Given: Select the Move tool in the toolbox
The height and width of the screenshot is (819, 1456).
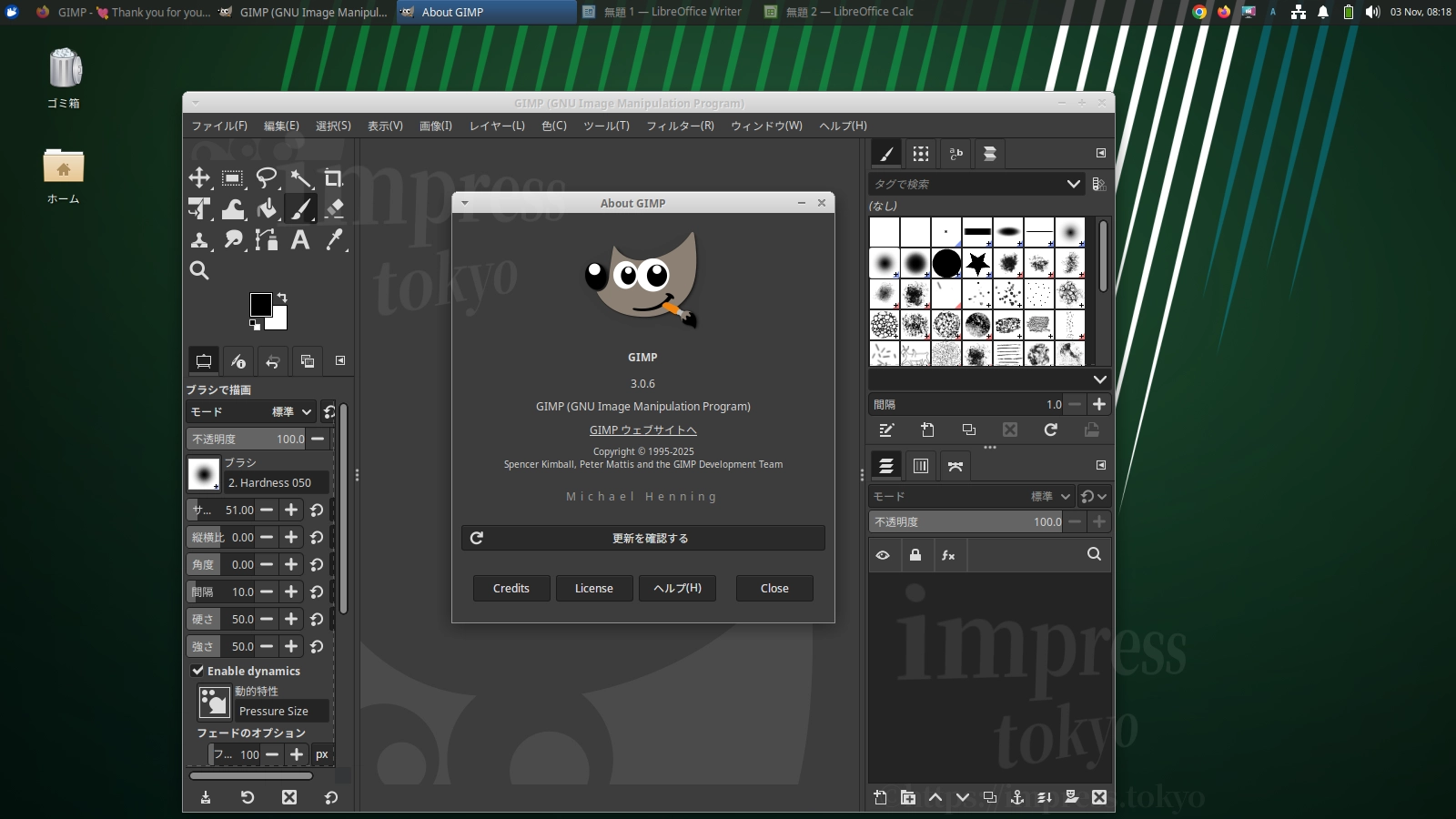Looking at the screenshot, I should (x=199, y=177).
